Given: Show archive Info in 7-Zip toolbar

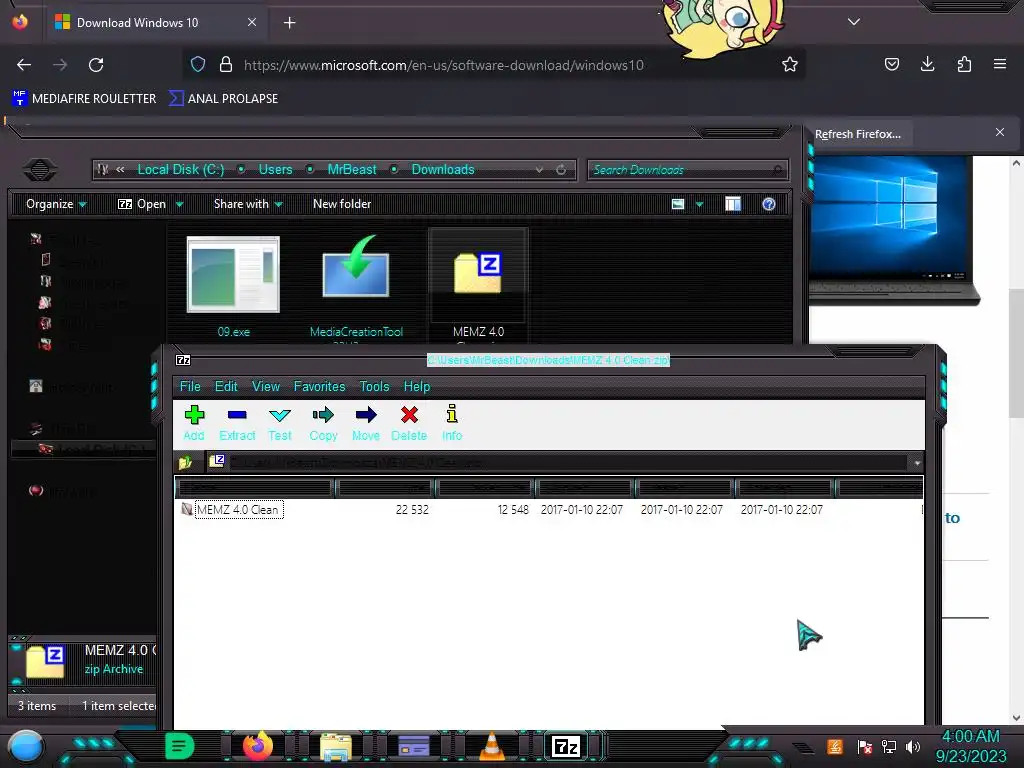Looking at the screenshot, I should pos(452,423).
